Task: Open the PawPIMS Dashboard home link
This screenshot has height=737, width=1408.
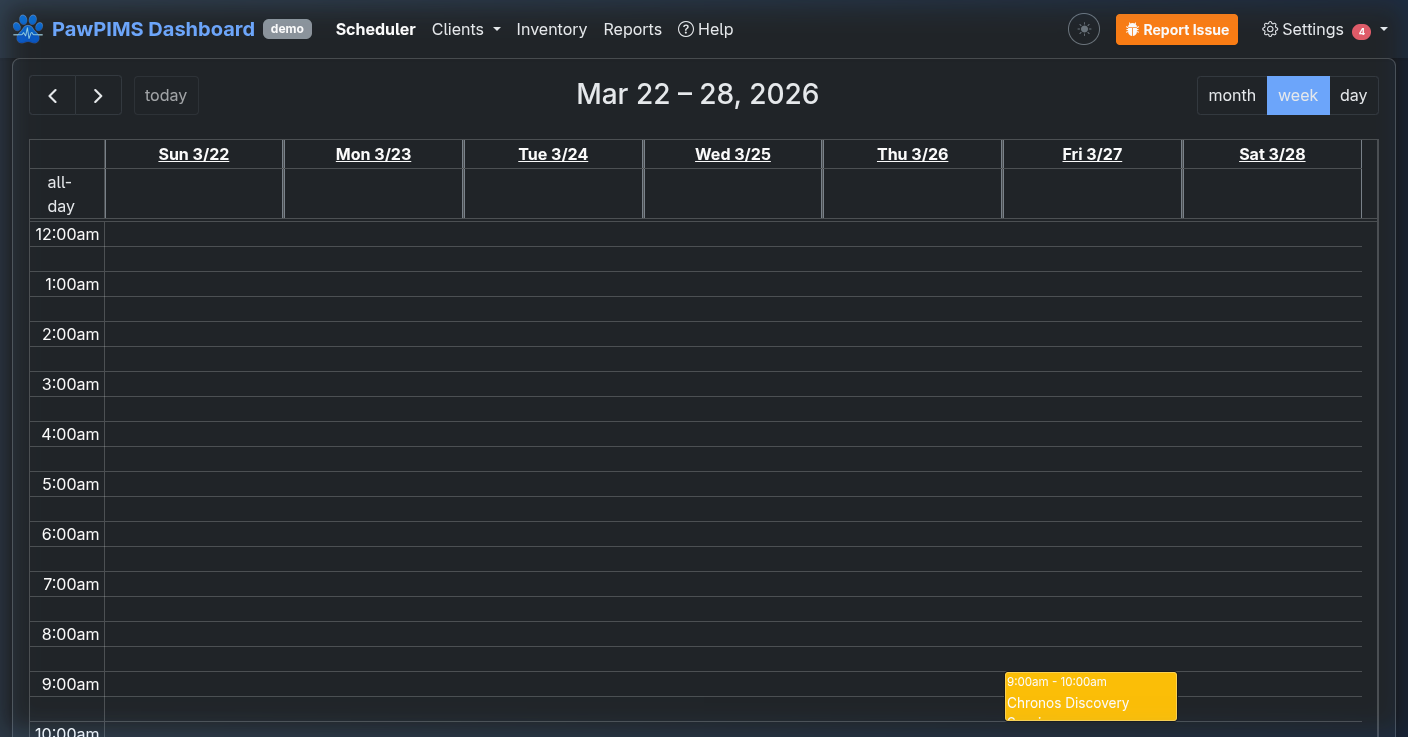Action: 153,29
